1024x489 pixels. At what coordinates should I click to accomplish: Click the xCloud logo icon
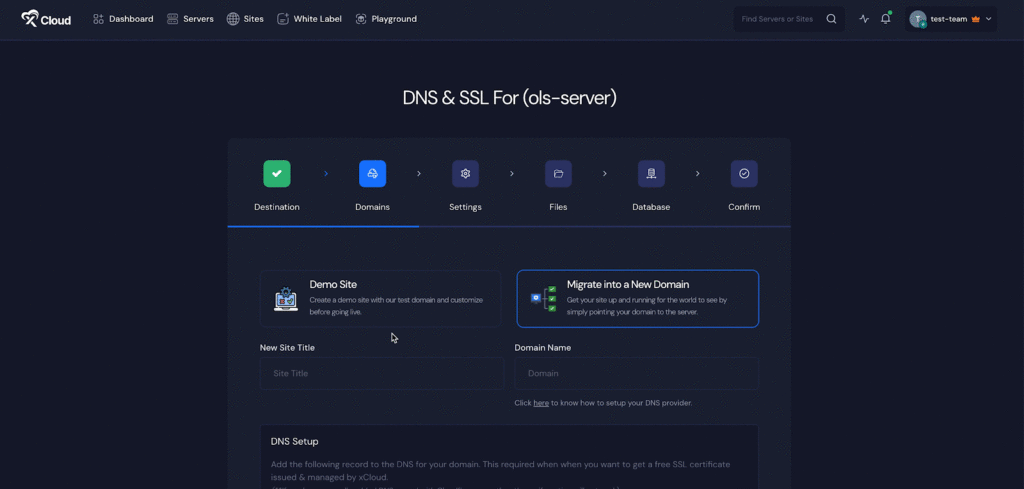coord(30,18)
